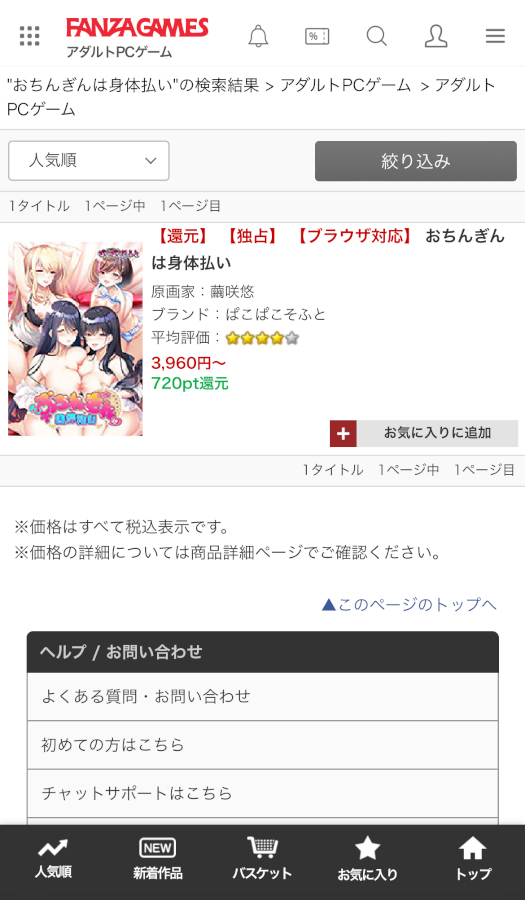Go to トップ home tab

point(473,859)
